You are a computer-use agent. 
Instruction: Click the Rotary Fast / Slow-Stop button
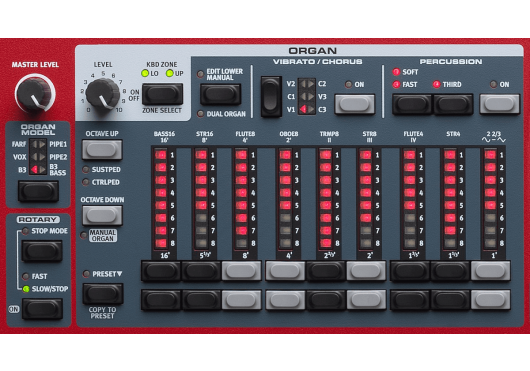[x=42, y=309]
